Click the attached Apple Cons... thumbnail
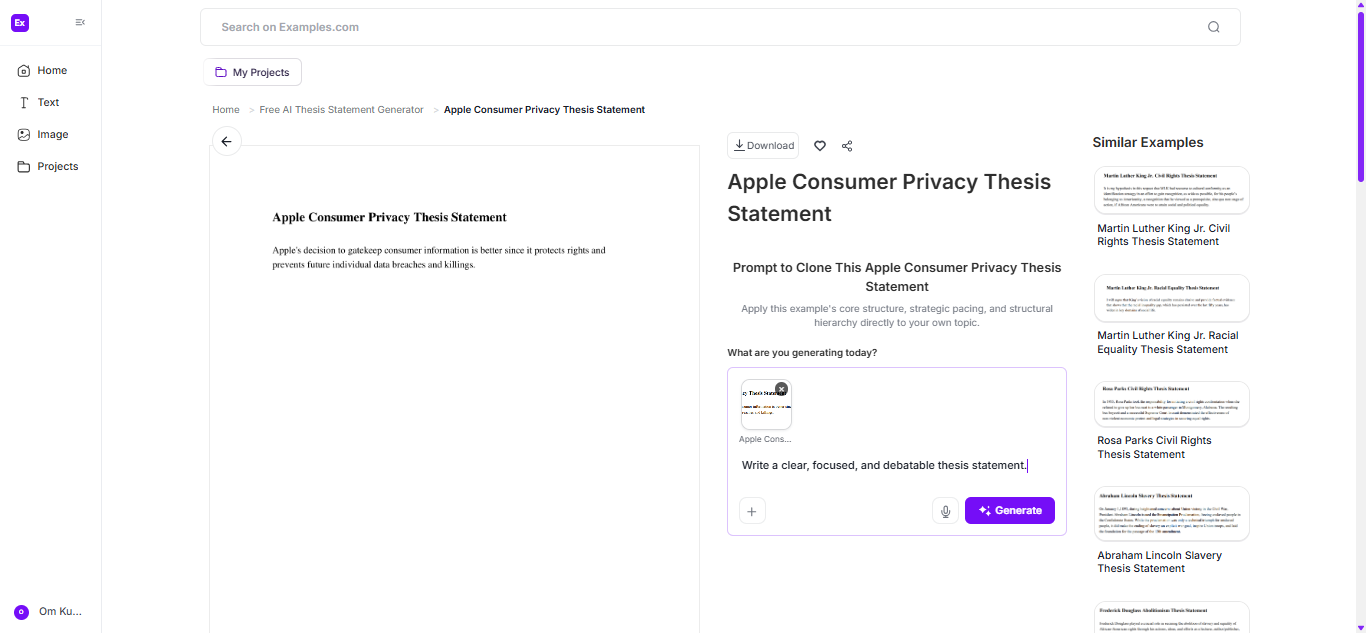The height and width of the screenshot is (633, 1366). coord(766,406)
